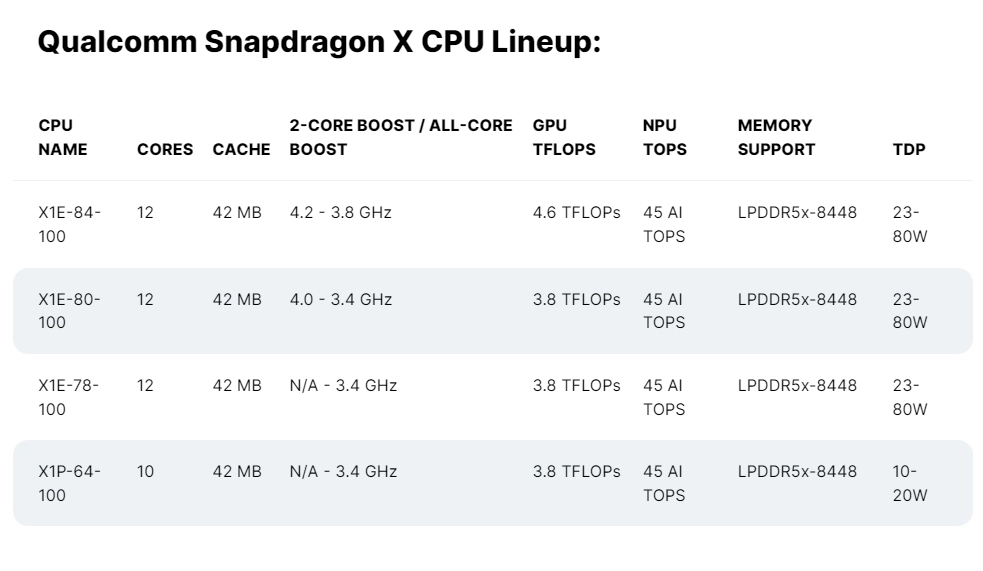Click the X1E-84-100 CPU name cell
983x571 pixels.
tap(69, 224)
